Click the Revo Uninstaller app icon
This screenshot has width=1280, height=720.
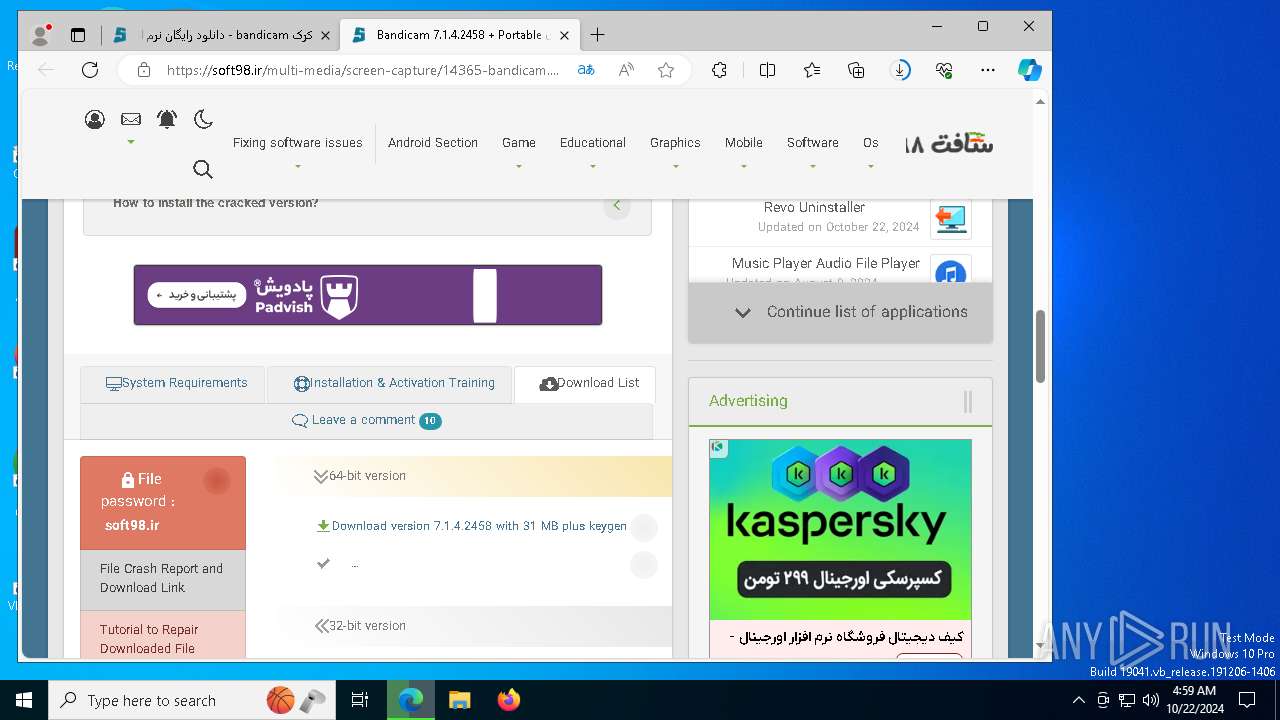pos(950,218)
